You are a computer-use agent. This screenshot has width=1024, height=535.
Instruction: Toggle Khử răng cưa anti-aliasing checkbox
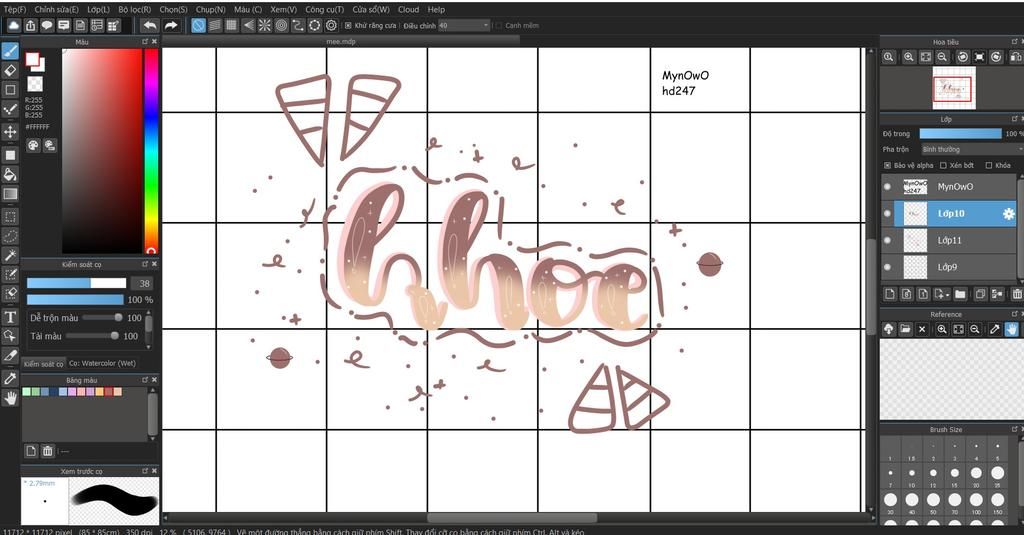point(348,25)
